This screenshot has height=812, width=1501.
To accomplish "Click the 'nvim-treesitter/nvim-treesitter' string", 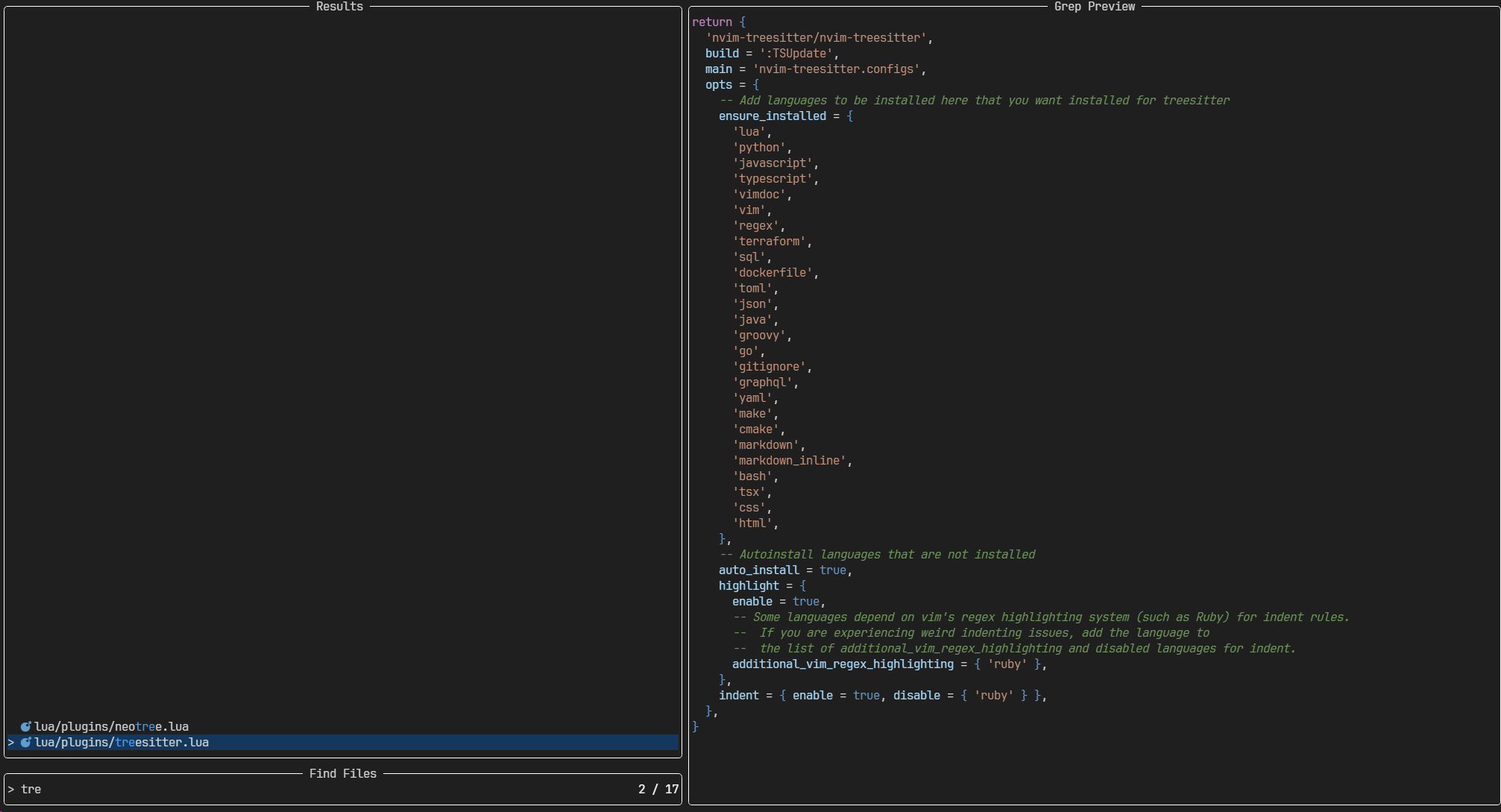I will pyautogui.click(x=816, y=38).
